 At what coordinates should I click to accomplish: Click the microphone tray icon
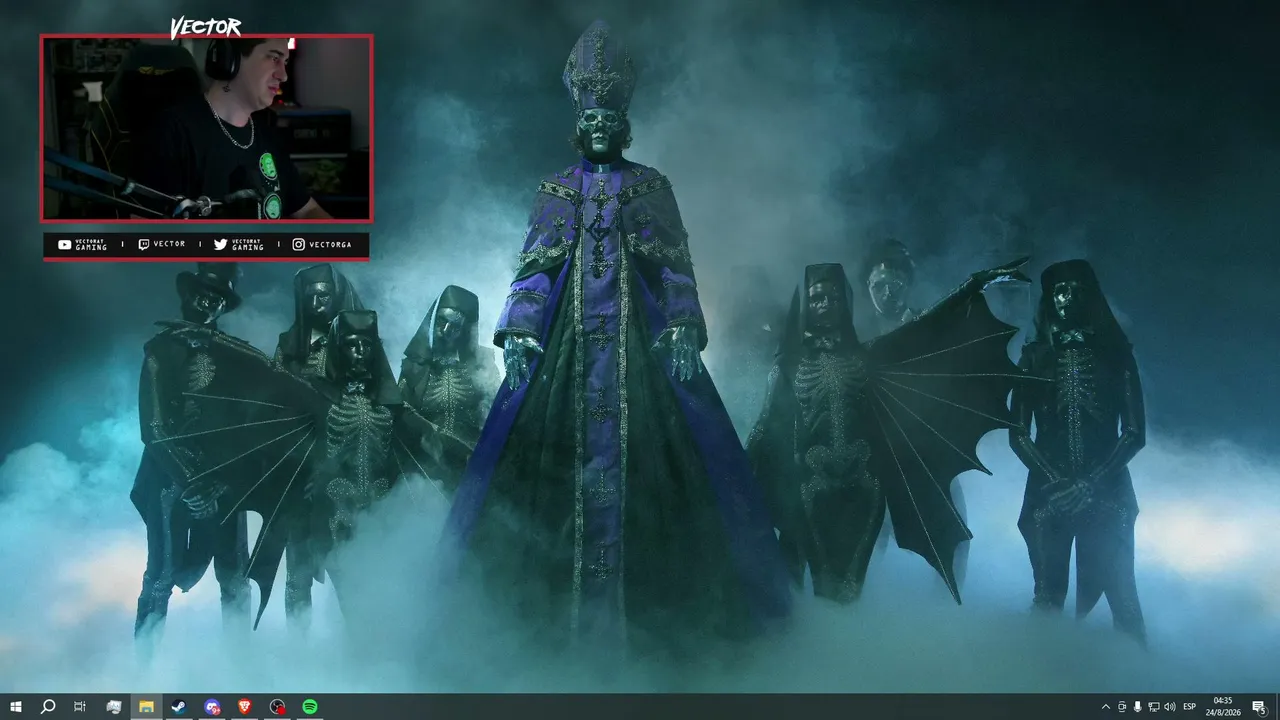pyautogui.click(x=1138, y=707)
